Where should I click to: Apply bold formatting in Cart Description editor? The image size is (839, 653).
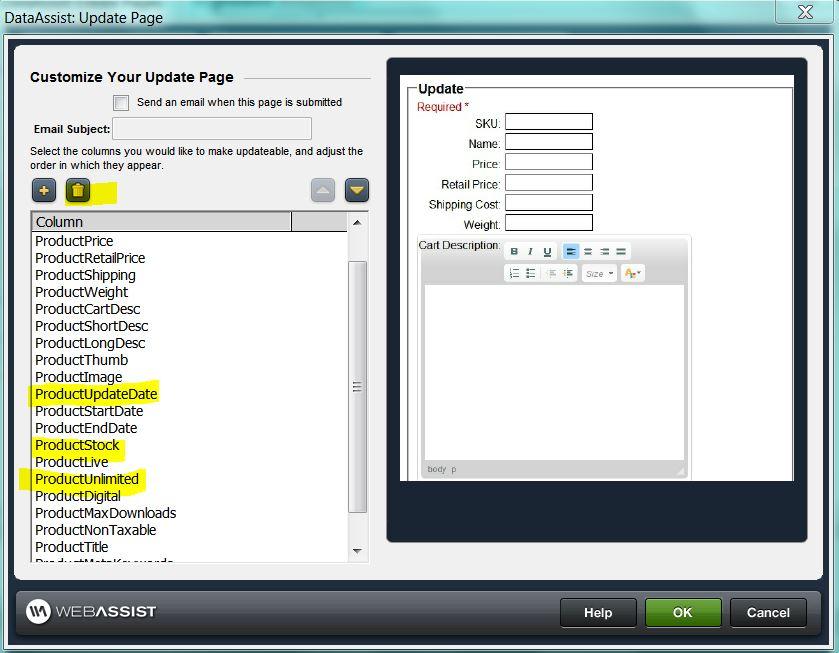coord(513,251)
